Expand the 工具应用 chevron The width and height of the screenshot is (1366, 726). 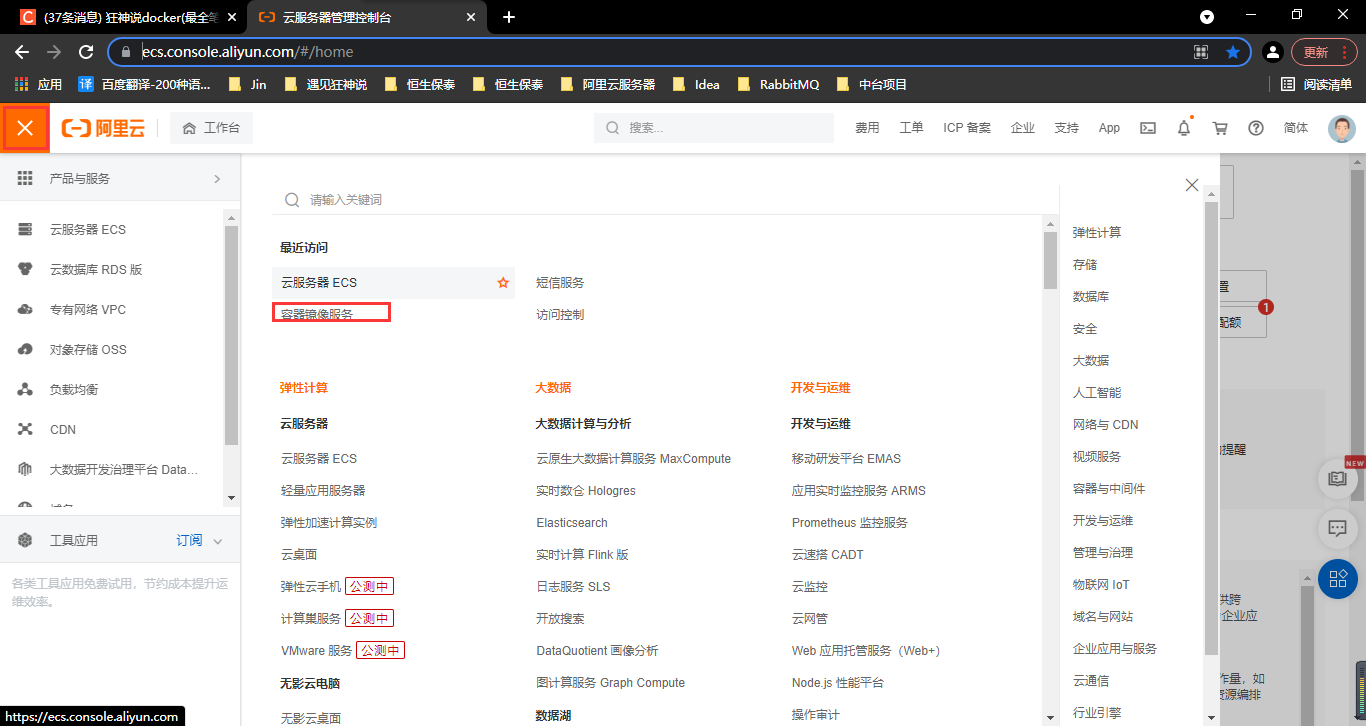(x=218, y=541)
